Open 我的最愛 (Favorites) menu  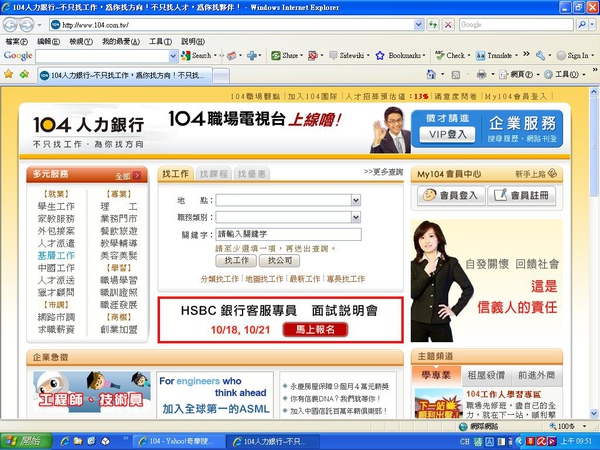coord(121,41)
